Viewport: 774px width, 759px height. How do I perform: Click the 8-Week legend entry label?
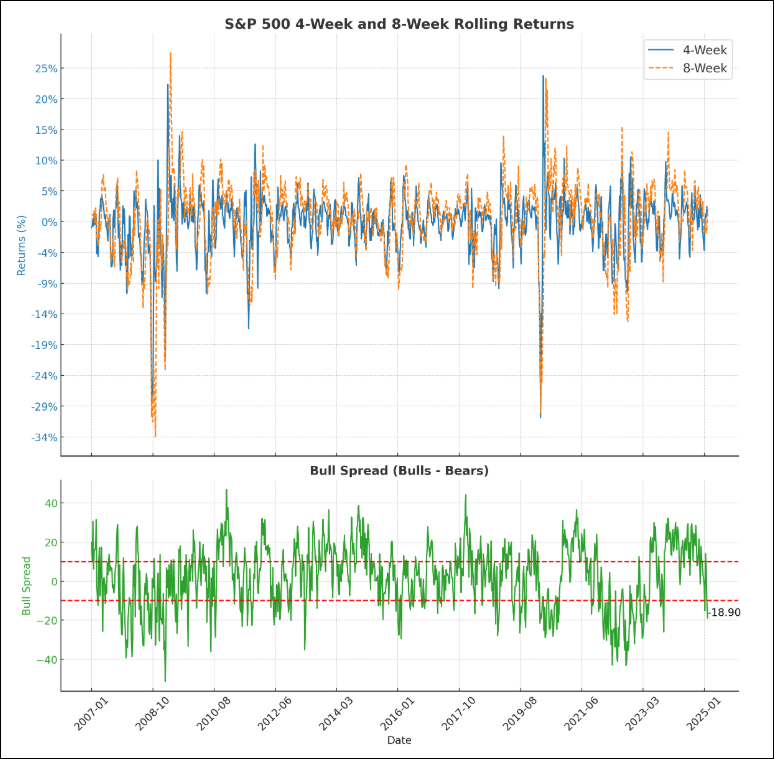coord(704,68)
